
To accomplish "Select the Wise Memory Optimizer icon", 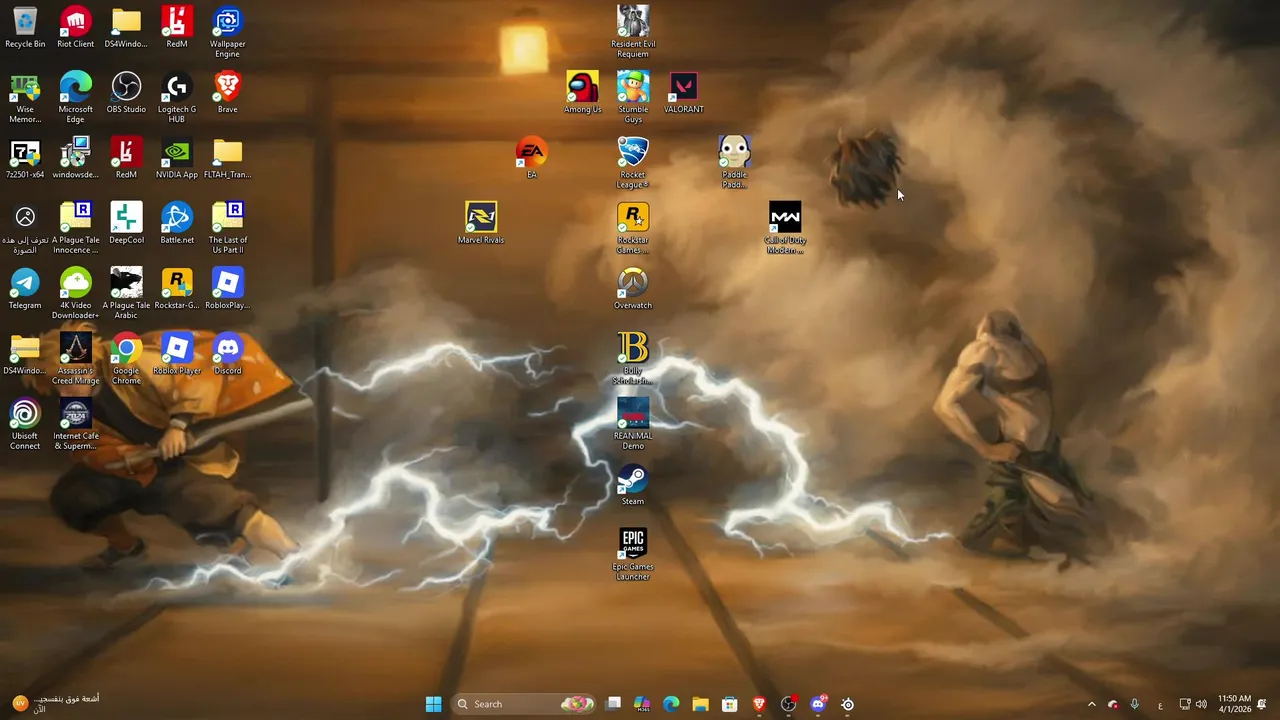I will pos(25,98).
